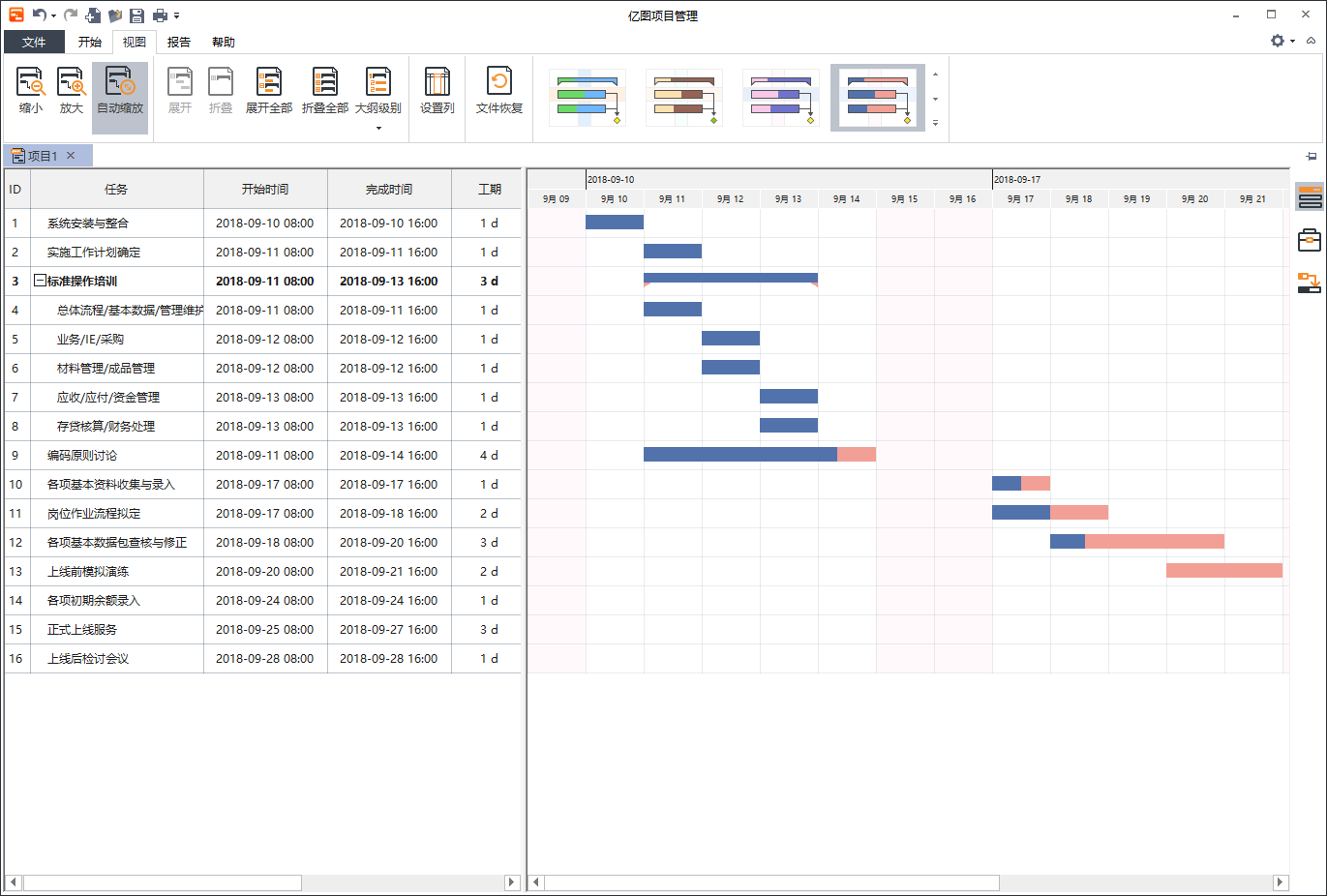The height and width of the screenshot is (896, 1327).
Task: Close the 项目1 document tab
Action: (x=71, y=156)
